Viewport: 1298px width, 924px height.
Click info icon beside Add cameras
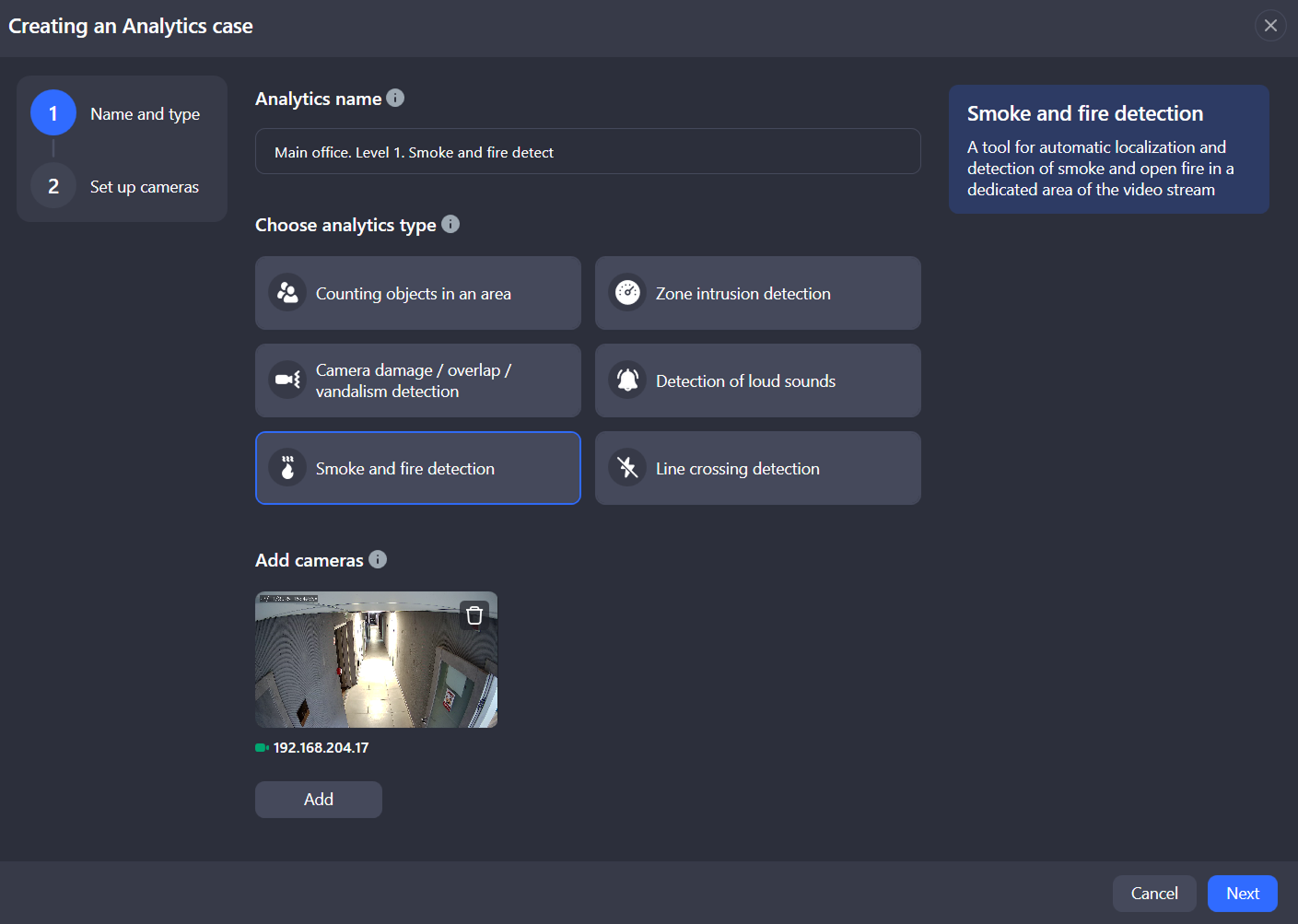coord(378,559)
